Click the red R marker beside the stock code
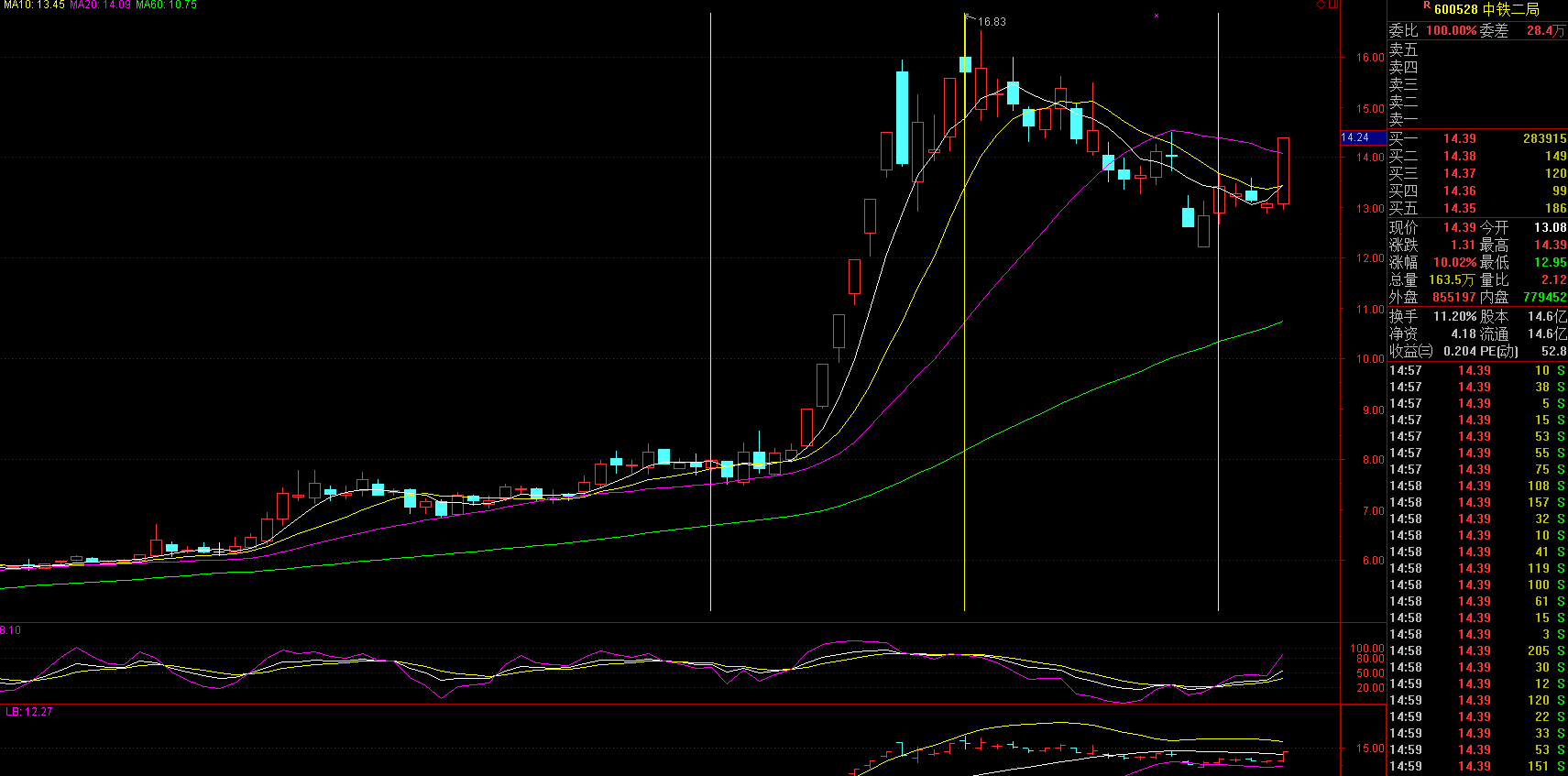The height and width of the screenshot is (776, 1568). pos(1427,5)
